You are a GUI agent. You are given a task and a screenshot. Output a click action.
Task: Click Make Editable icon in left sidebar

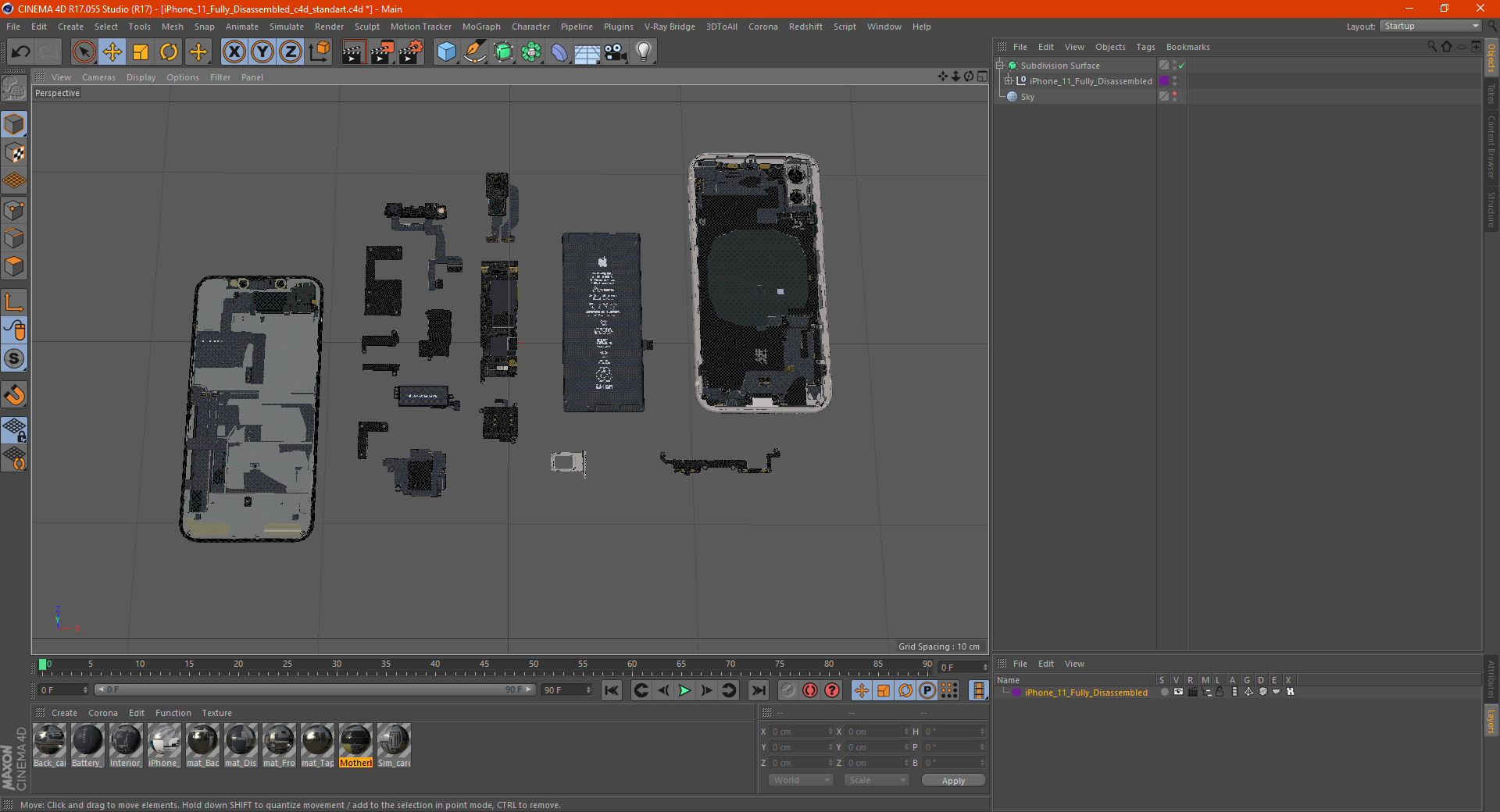click(14, 89)
